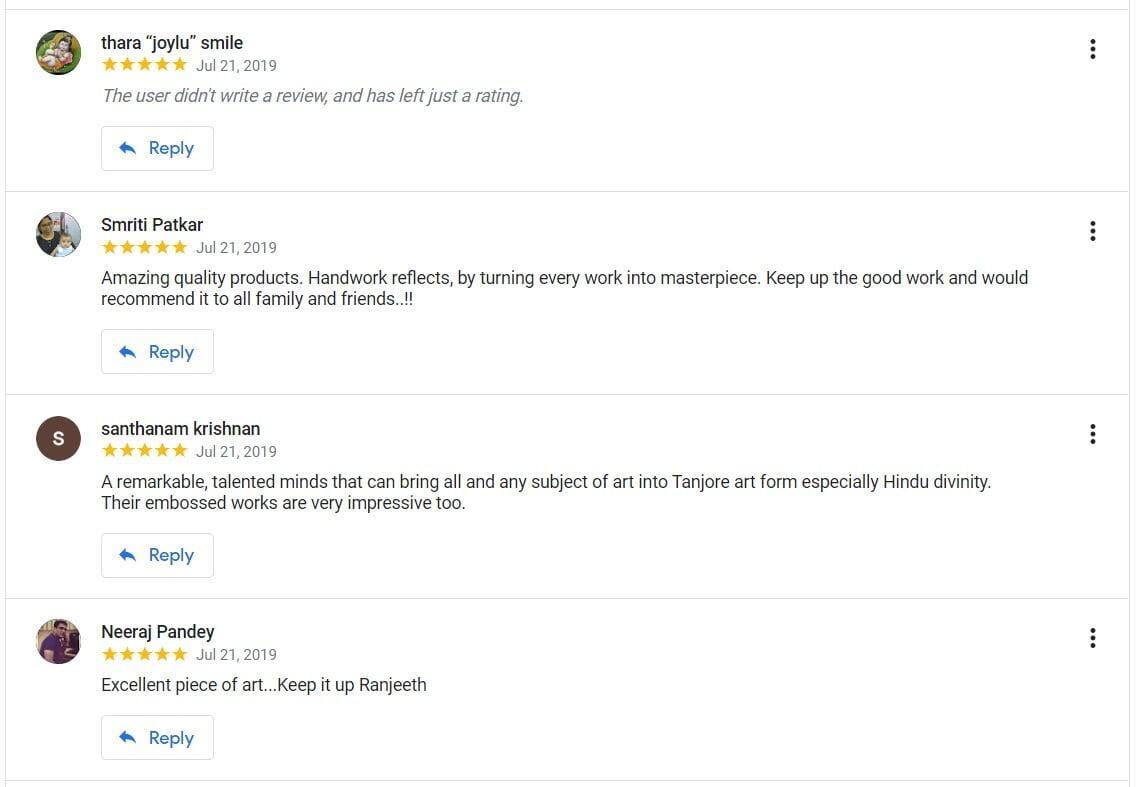Reply to thara "joylu" smile's rating
This screenshot has height=787, width=1146.
157,148
